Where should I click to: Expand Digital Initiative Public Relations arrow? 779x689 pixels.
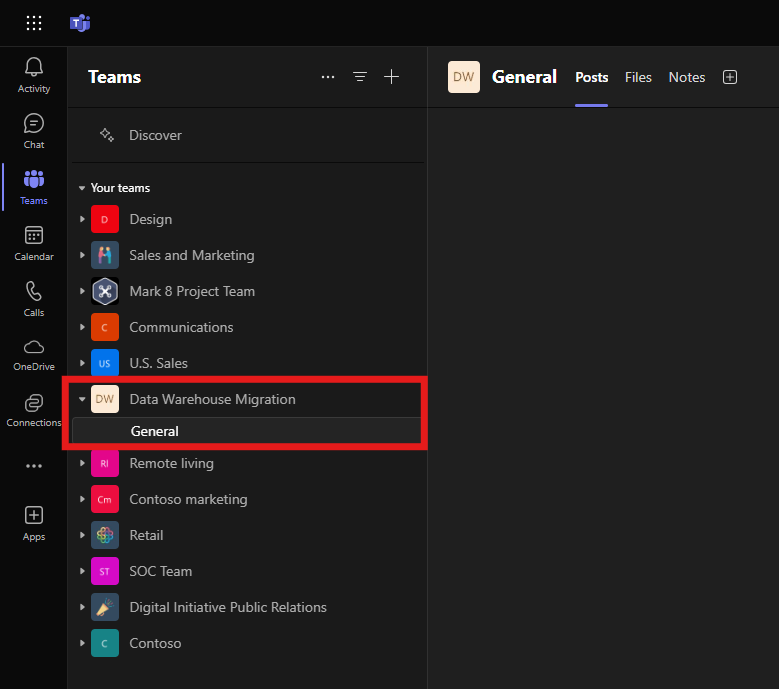(82, 607)
